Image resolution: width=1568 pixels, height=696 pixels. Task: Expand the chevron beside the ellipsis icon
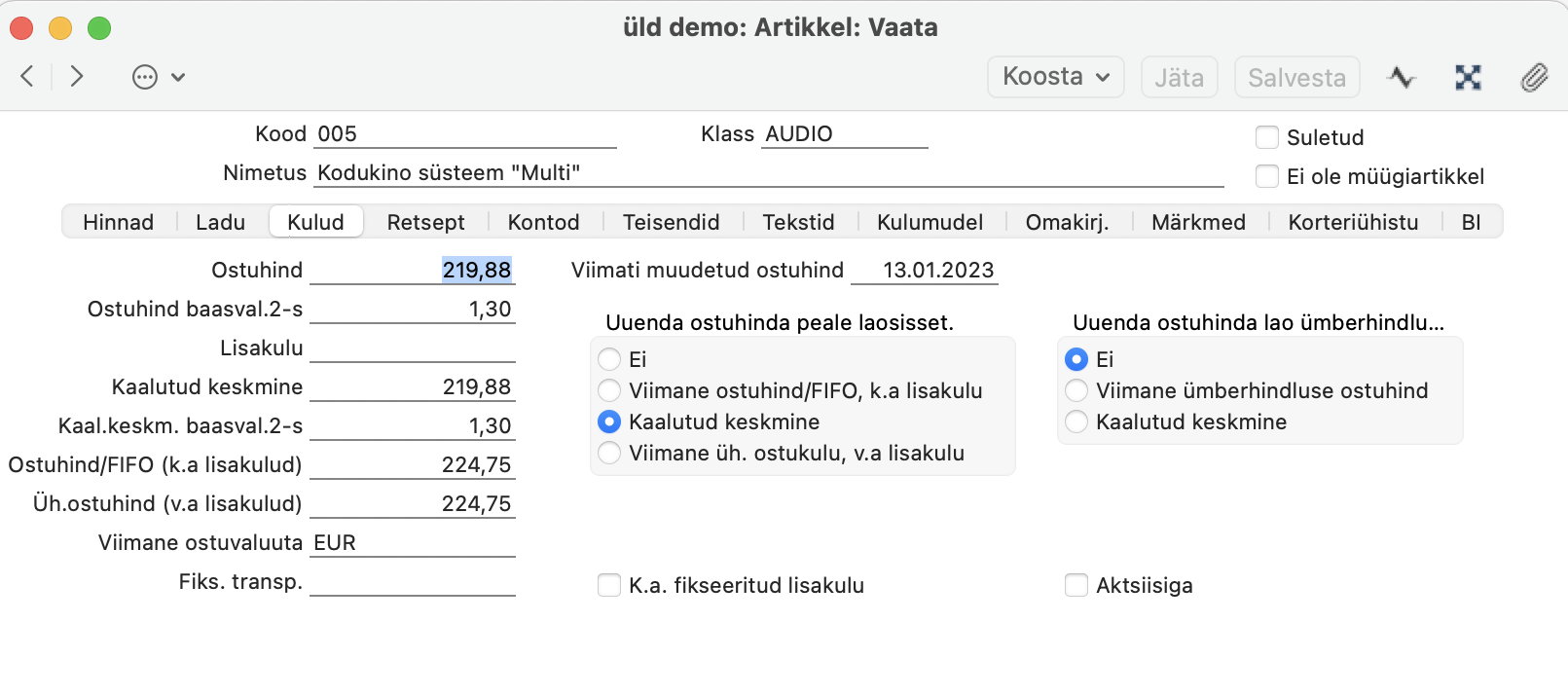(178, 77)
